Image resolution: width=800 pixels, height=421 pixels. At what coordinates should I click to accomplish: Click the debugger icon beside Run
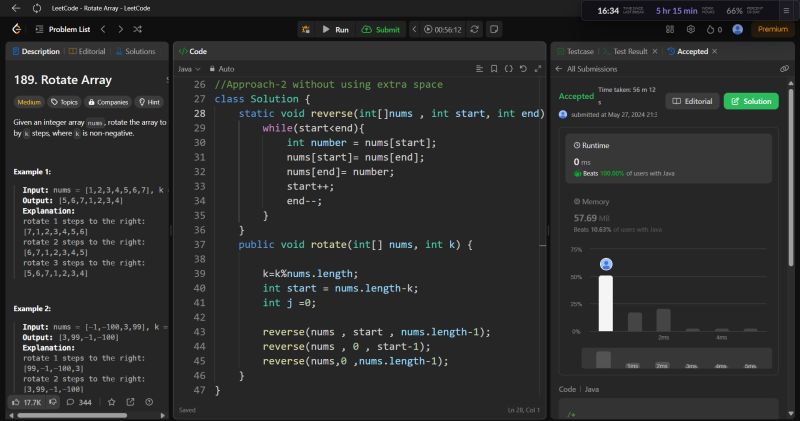point(306,30)
